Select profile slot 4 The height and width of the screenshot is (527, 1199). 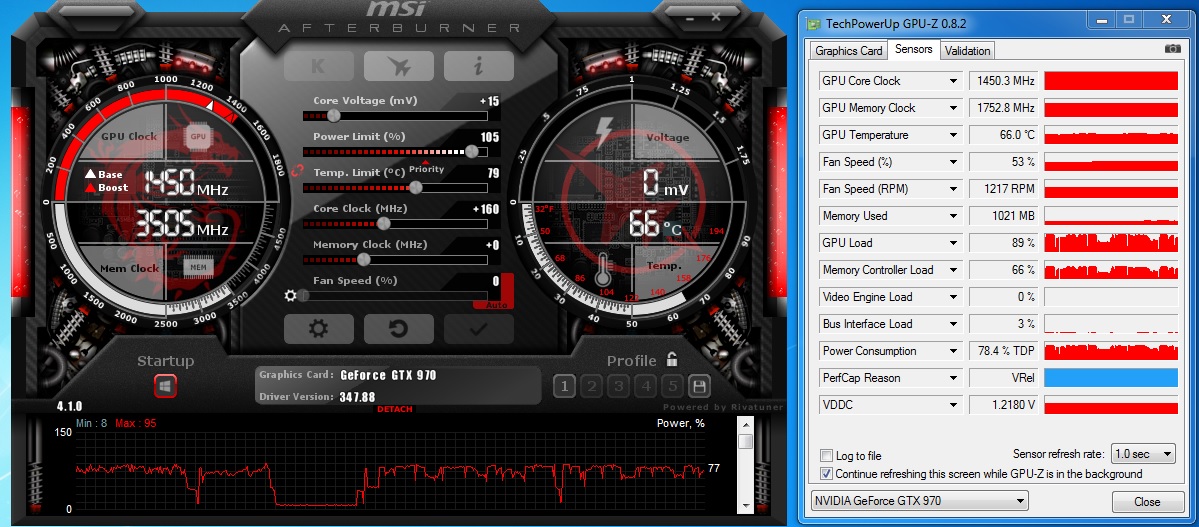pyautogui.click(x=646, y=386)
